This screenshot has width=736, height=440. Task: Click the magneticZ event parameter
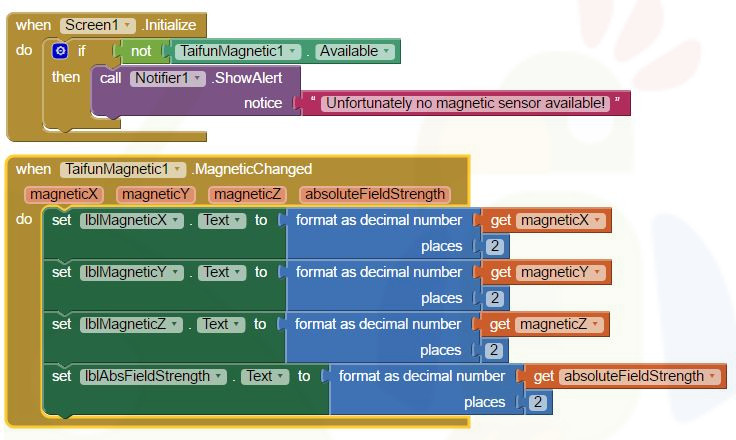248,194
